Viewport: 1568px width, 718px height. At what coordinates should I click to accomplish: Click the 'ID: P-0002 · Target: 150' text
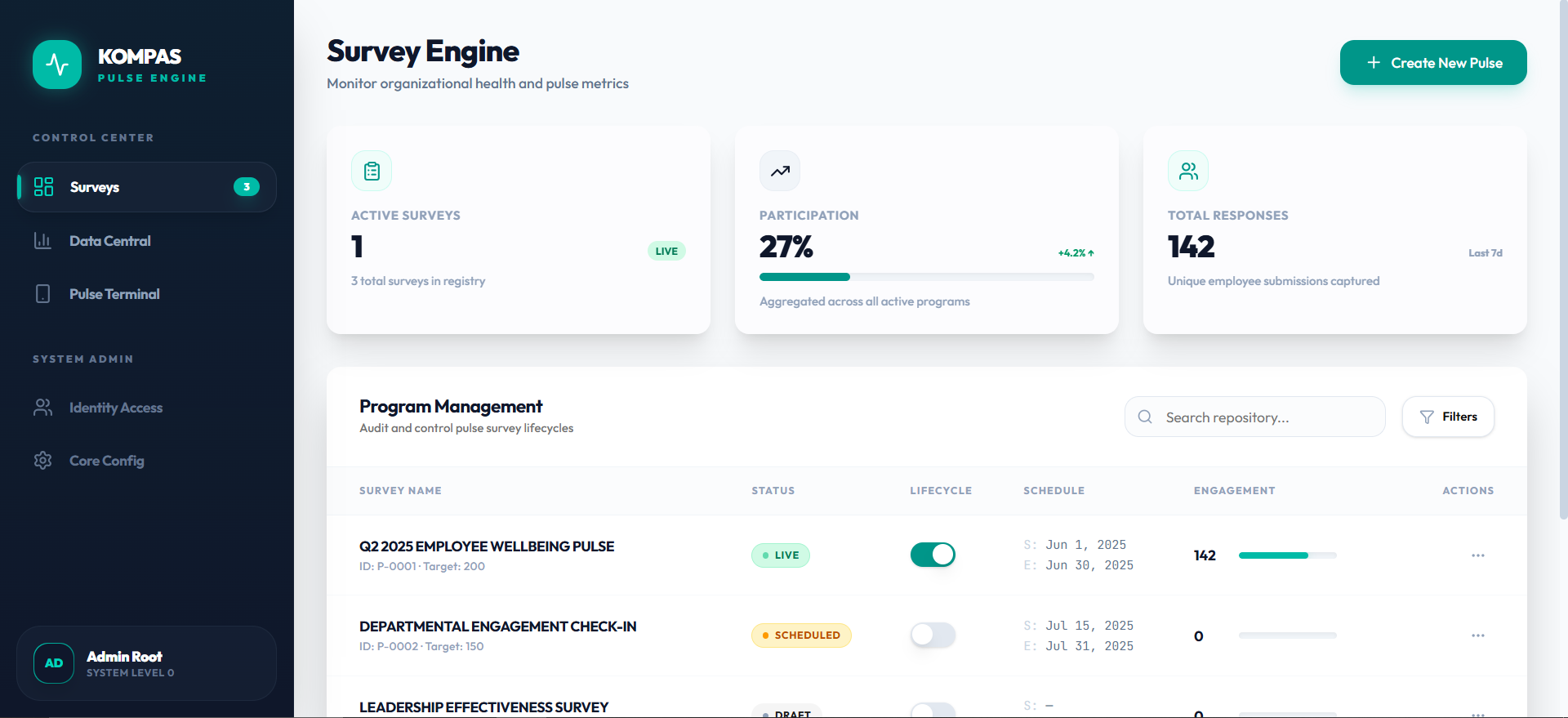[421, 646]
